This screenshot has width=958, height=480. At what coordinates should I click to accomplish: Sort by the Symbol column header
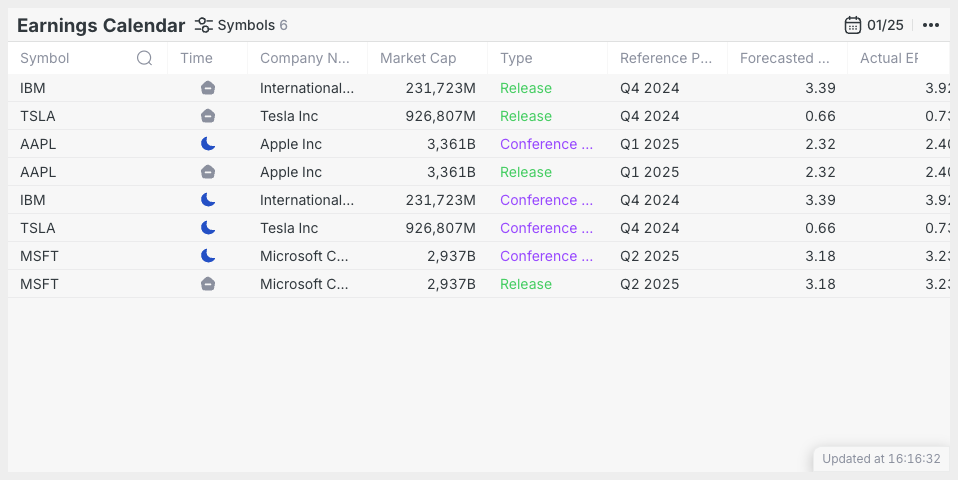45,58
